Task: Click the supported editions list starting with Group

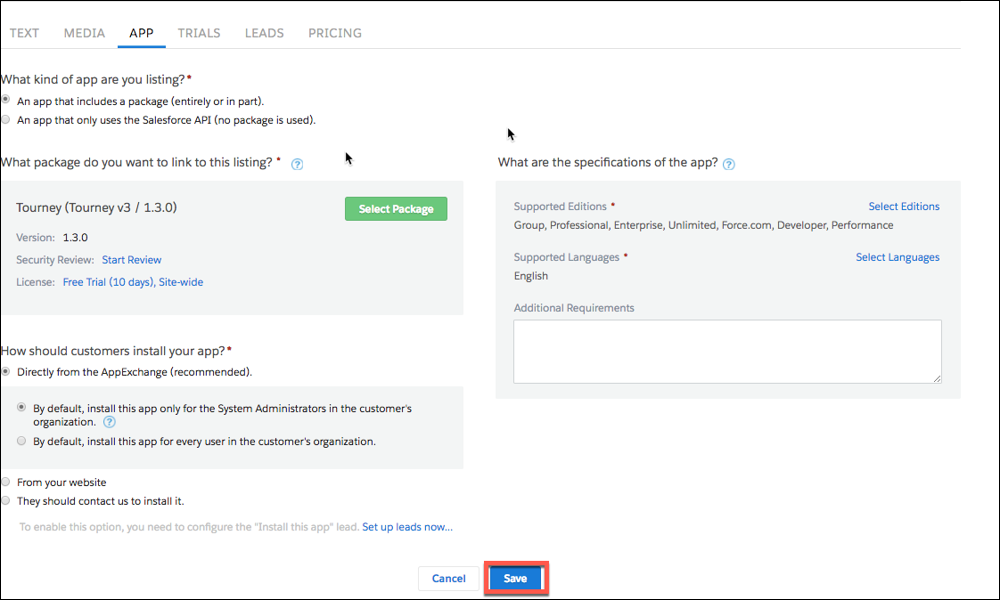Action: point(703,225)
